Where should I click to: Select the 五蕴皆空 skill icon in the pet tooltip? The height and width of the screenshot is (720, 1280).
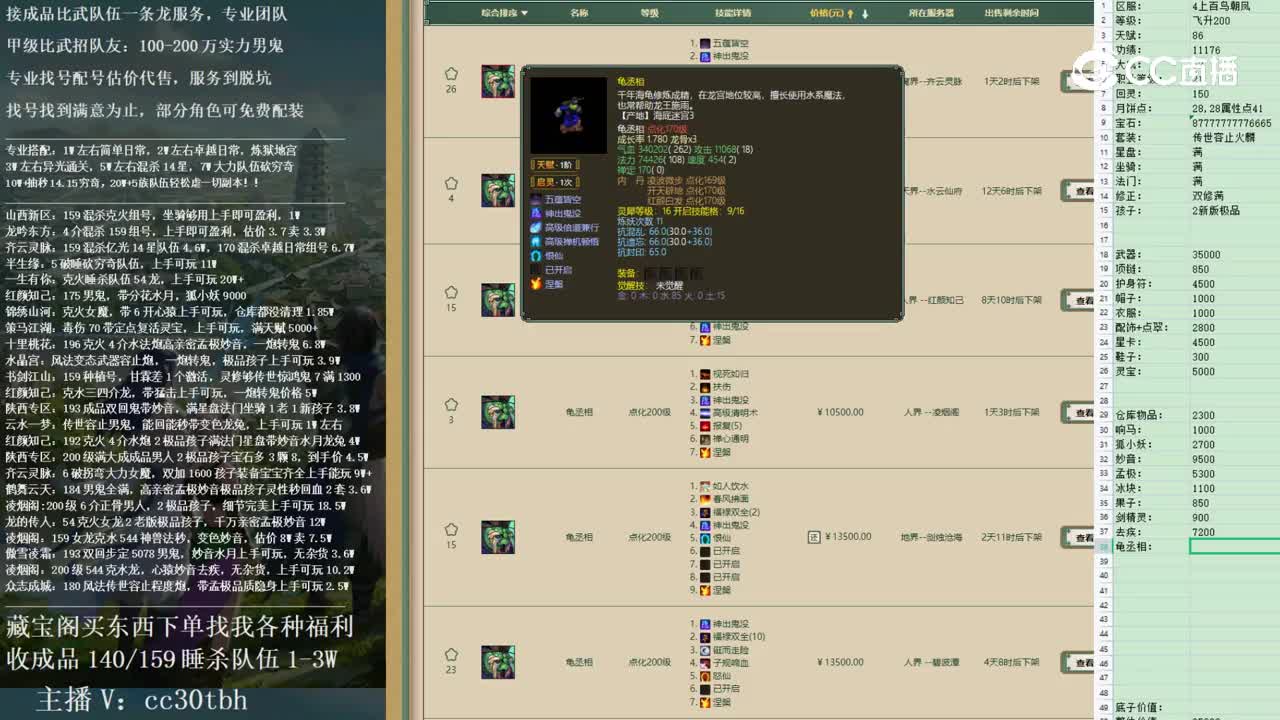(536, 198)
